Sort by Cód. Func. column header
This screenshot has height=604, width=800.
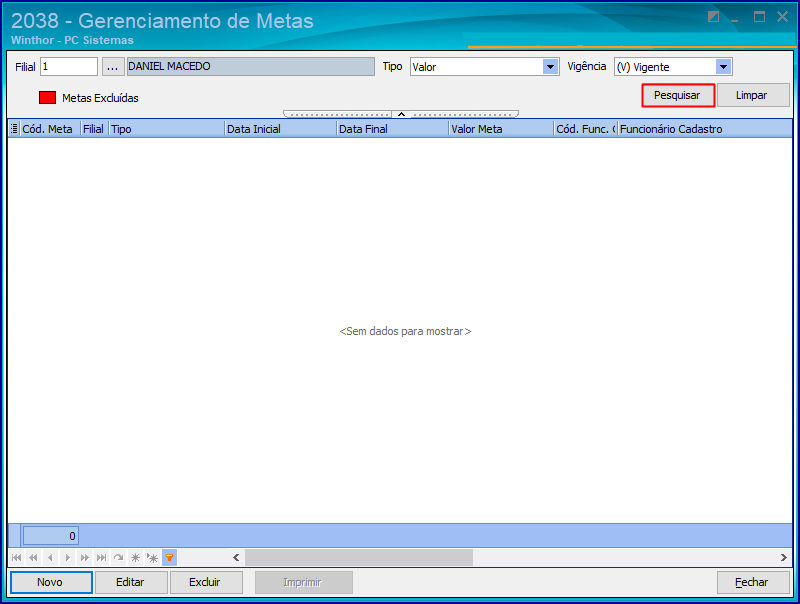pos(586,129)
